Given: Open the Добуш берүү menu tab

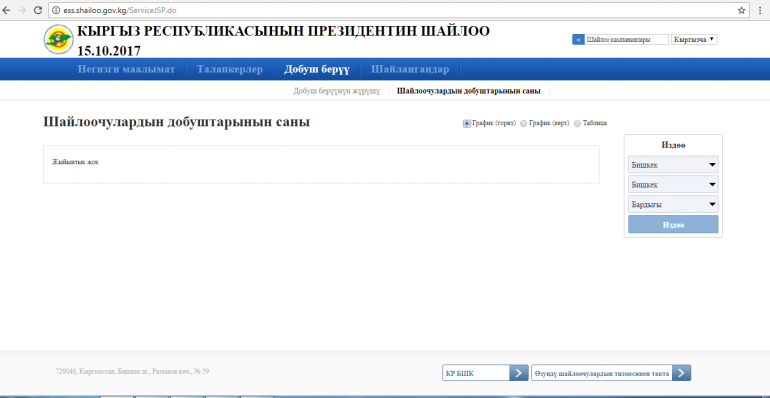Looking at the screenshot, I should point(317,69).
